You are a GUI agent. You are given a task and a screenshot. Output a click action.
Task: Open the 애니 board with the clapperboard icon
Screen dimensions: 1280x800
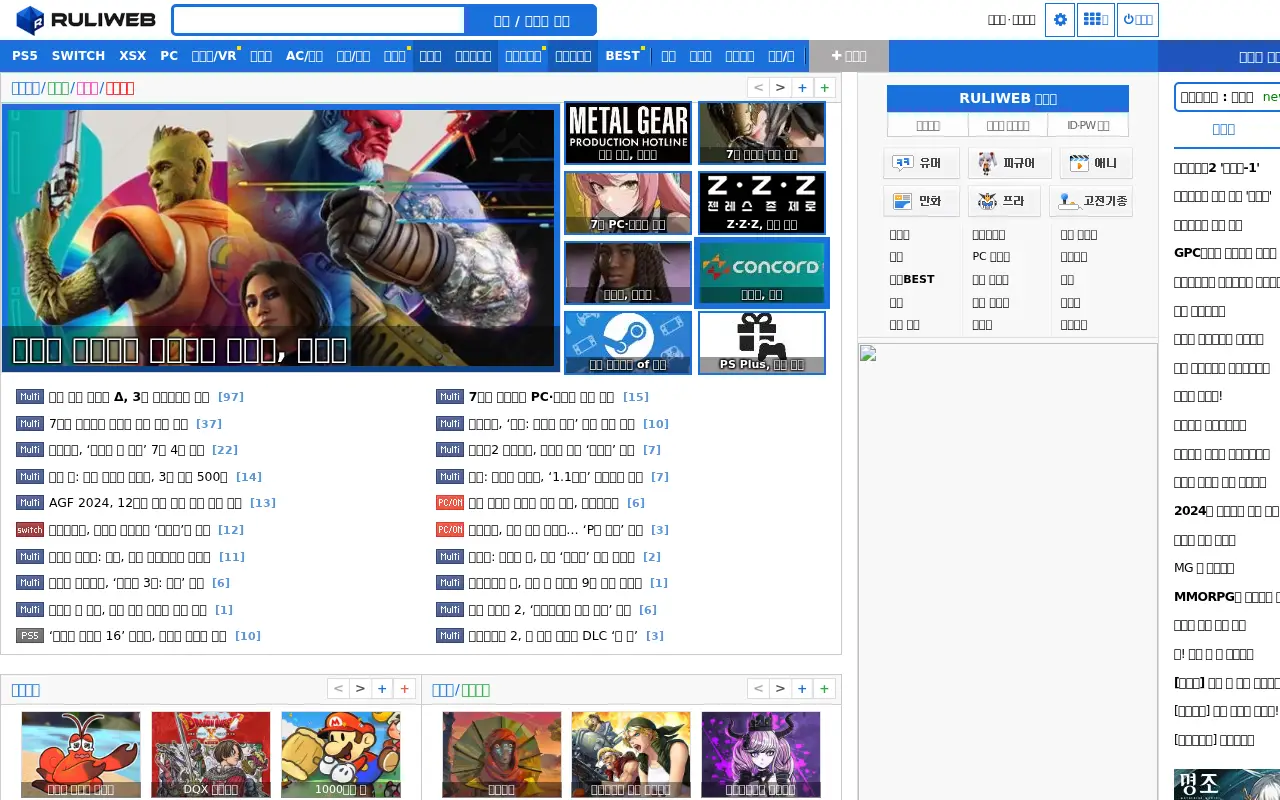coord(1095,163)
